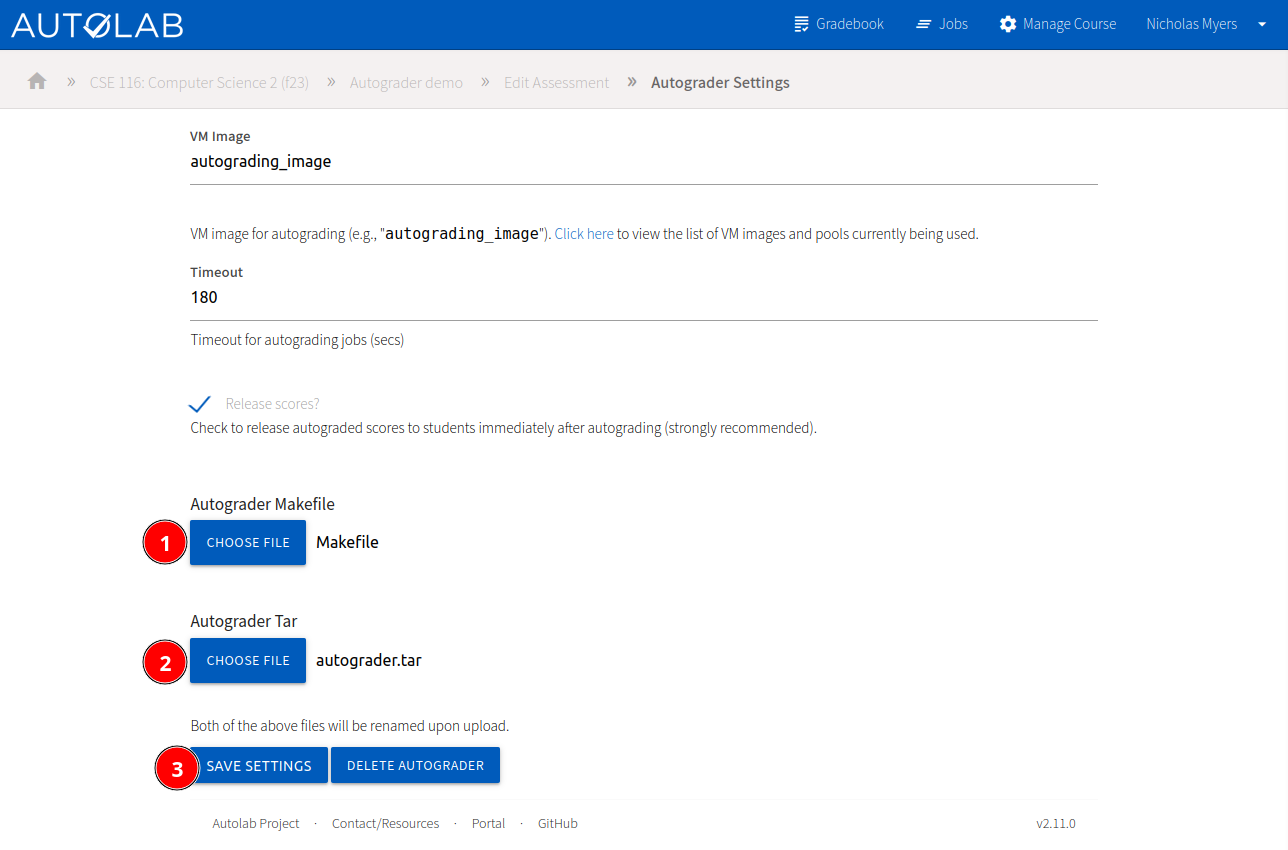Open the Portal footer link

click(x=488, y=824)
